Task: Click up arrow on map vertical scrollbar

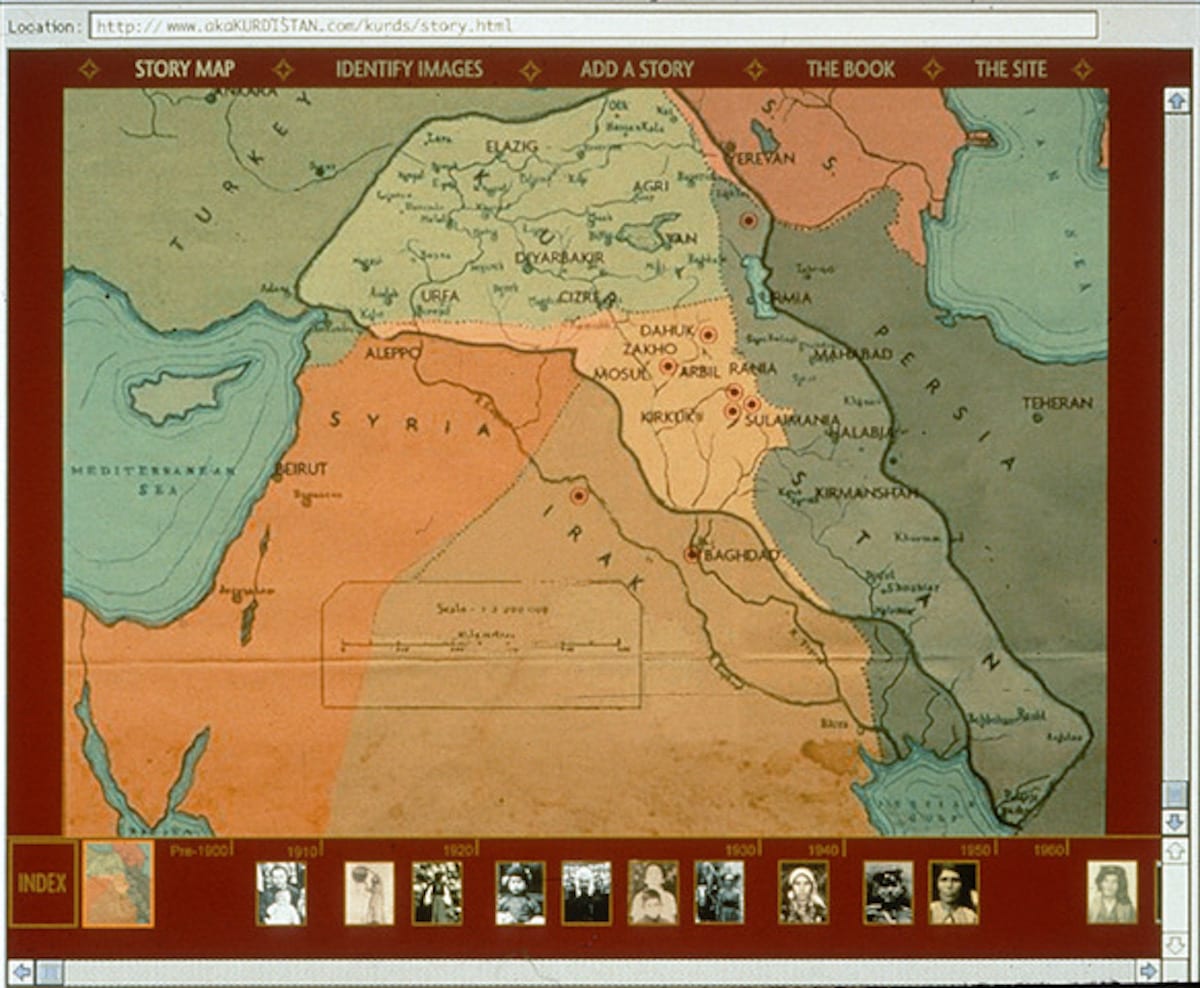Action: click(x=1176, y=101)
